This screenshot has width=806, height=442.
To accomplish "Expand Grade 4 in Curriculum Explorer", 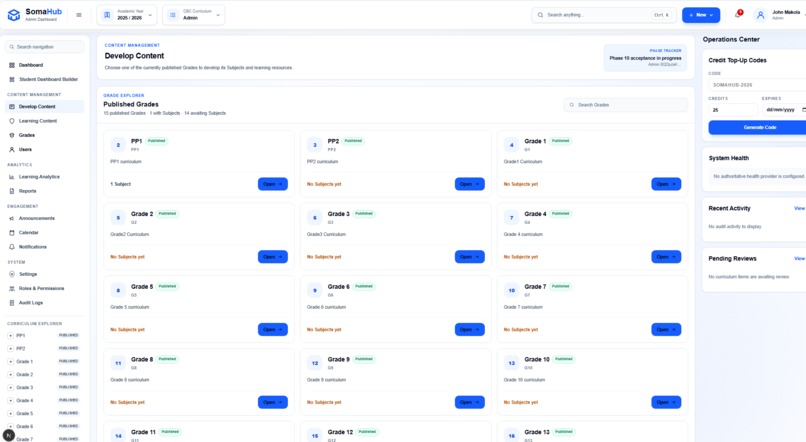I will (10, 400).
